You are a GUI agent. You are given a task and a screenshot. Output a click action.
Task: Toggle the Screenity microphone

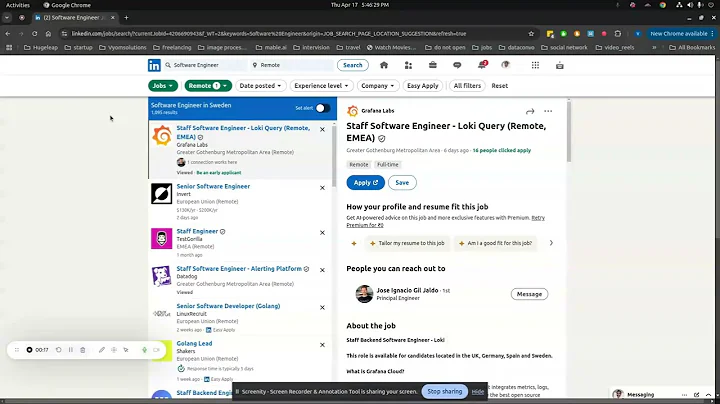[x=144, y=350]
